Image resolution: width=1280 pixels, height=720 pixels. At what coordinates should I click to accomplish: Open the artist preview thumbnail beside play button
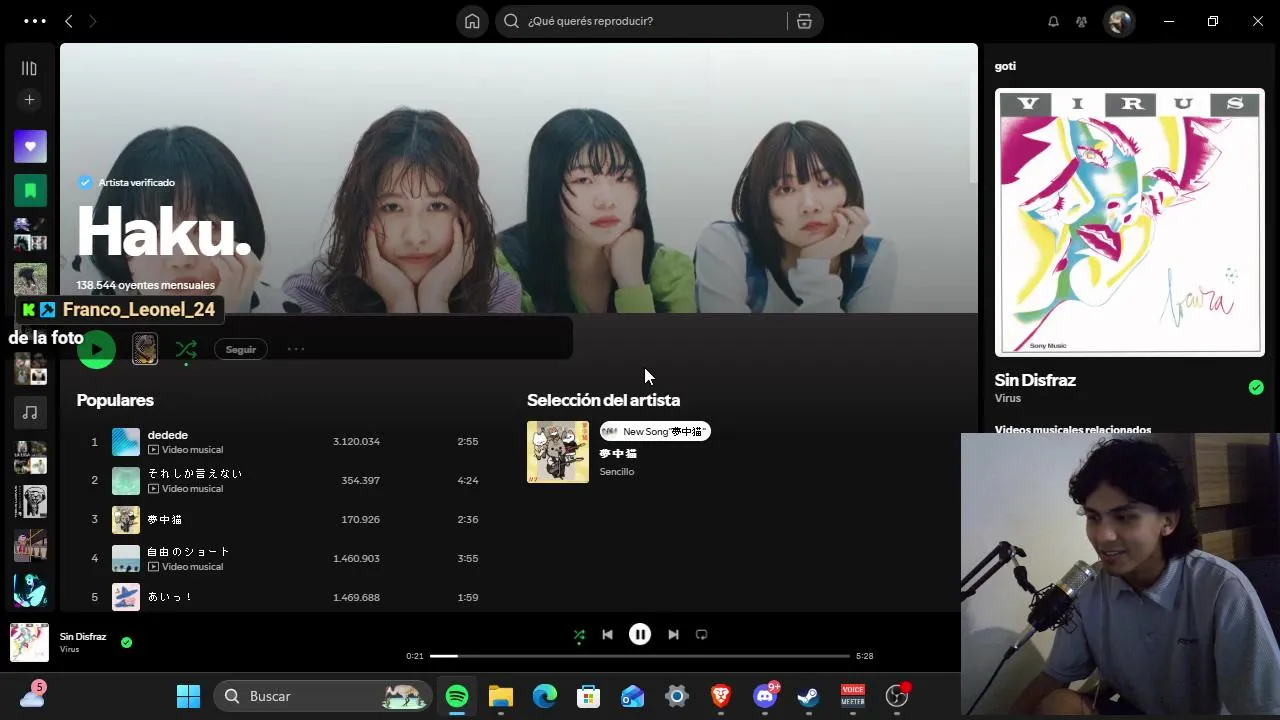coord(145,349)
